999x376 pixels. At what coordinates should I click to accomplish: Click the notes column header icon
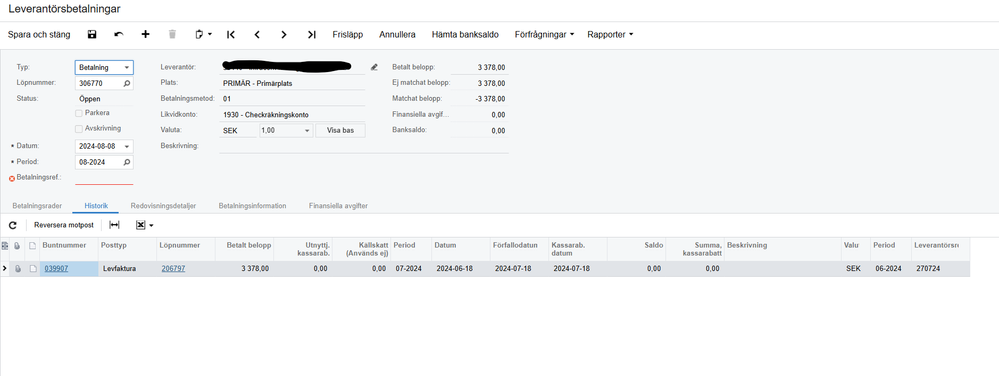pos(32,245)
